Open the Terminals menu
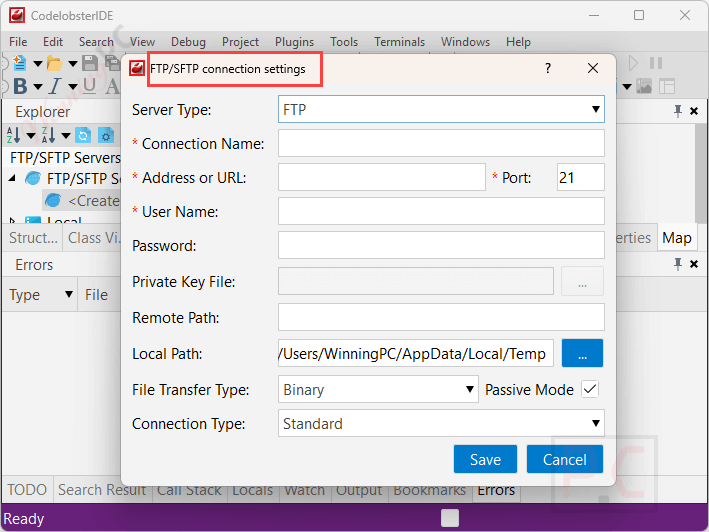This screenshot has height=532, width=709. click(x=399, y=42)
